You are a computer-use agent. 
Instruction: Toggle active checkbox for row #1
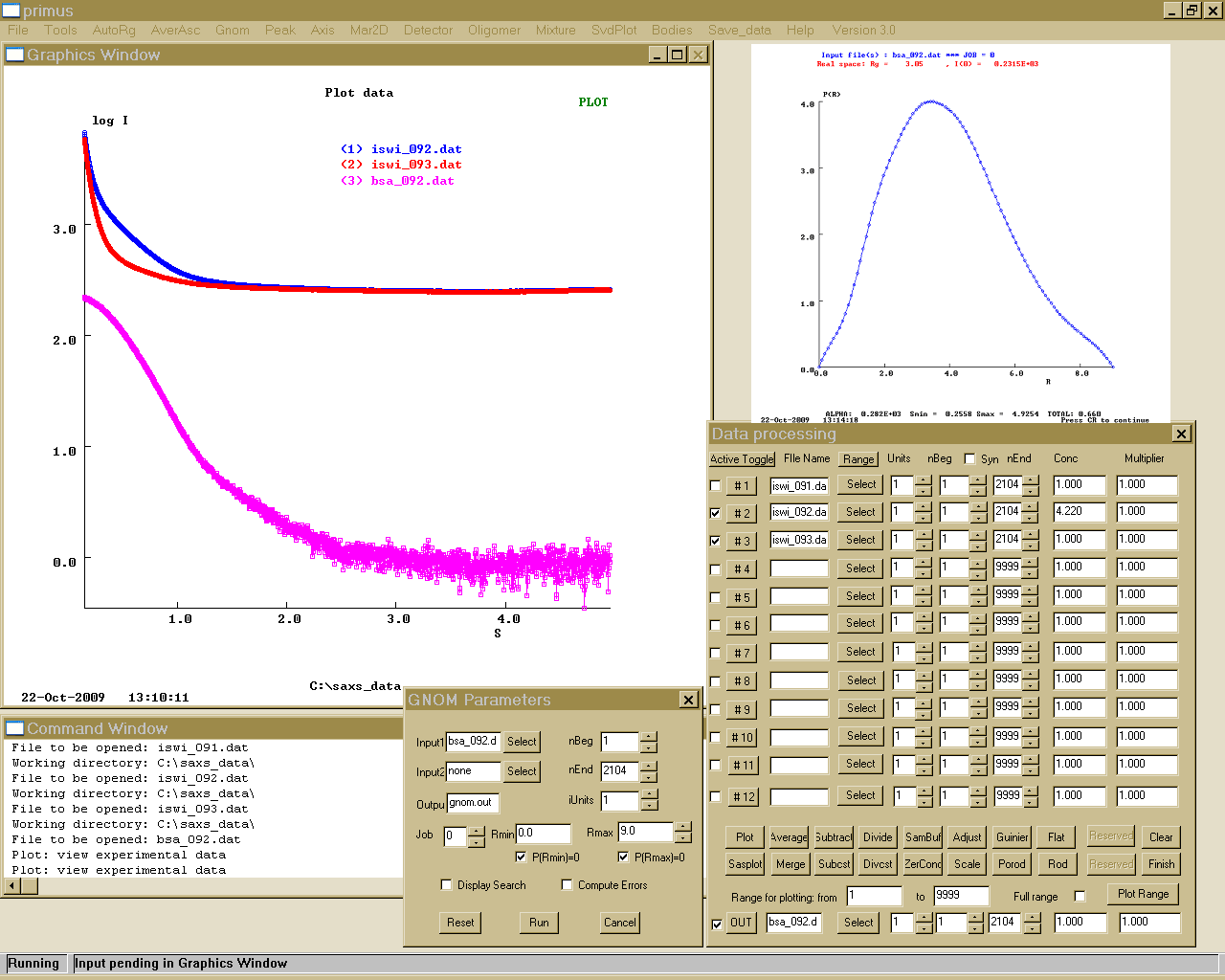pos(715,485)
